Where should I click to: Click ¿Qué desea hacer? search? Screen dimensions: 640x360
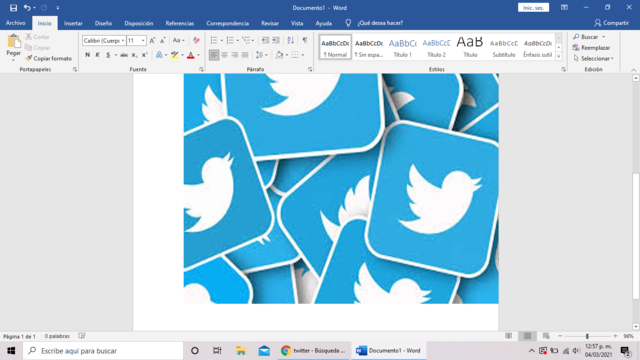(x=380, y=23)
